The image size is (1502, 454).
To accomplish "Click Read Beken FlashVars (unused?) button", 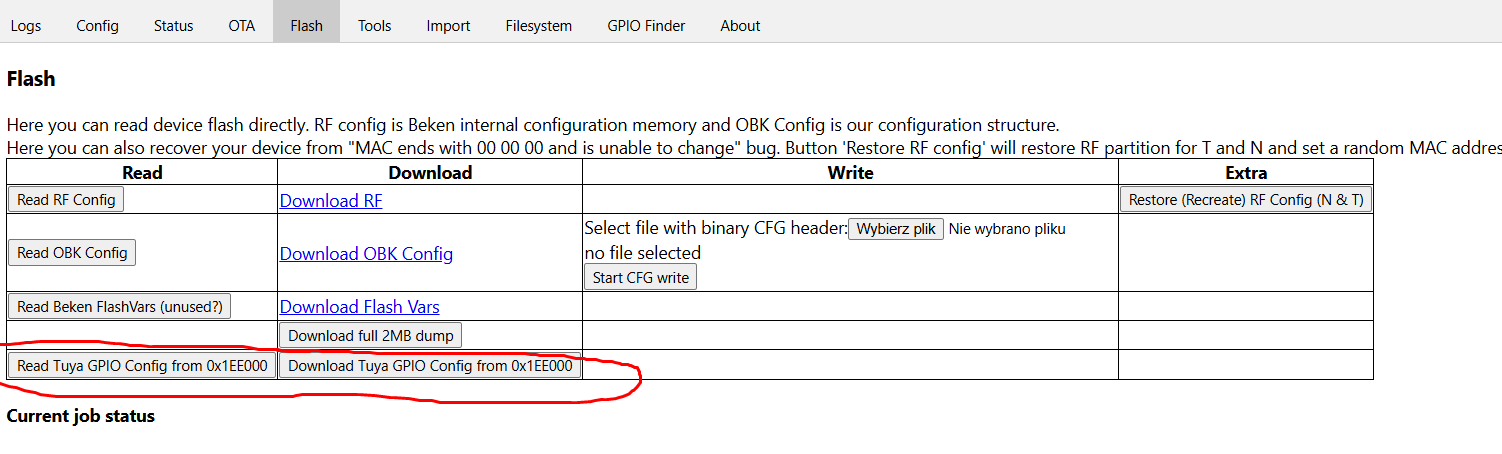I will coord(119,306).
